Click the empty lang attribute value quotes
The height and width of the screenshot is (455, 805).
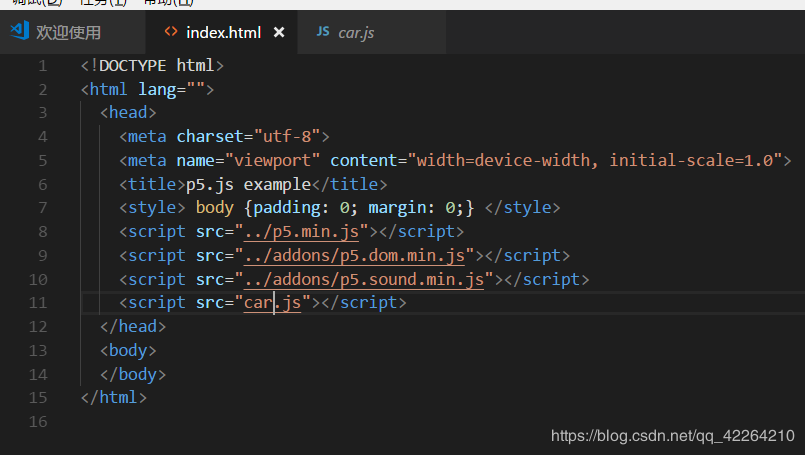pos(196,90)
